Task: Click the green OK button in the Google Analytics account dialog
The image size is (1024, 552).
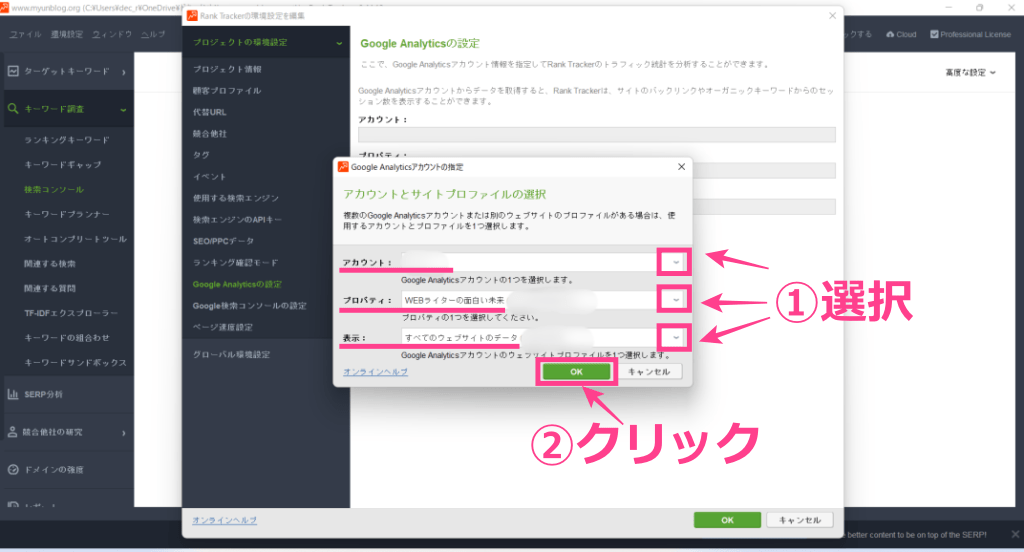Action: click(576, 372)
